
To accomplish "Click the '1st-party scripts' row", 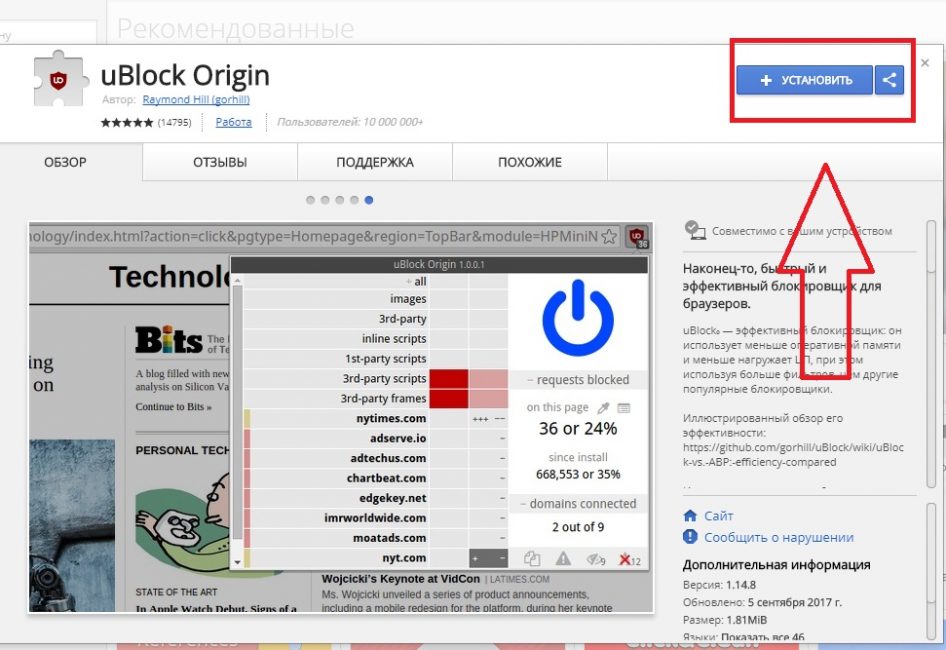I will (x=375, y=358).
